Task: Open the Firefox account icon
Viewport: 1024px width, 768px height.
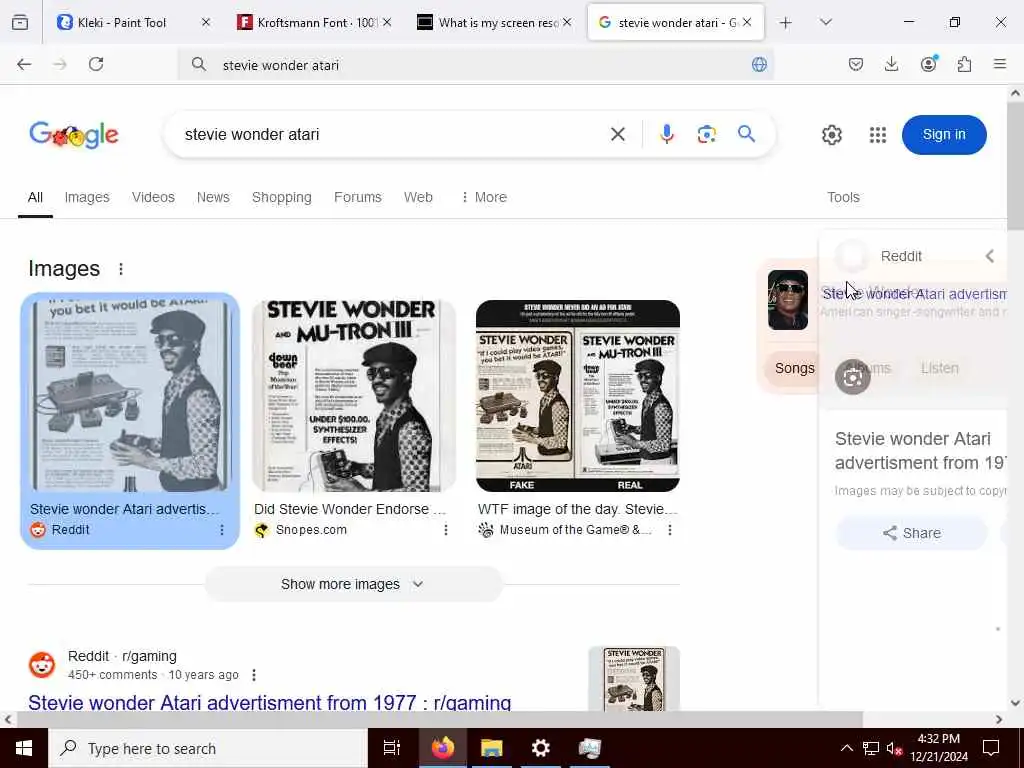Action: click(928, 63)
